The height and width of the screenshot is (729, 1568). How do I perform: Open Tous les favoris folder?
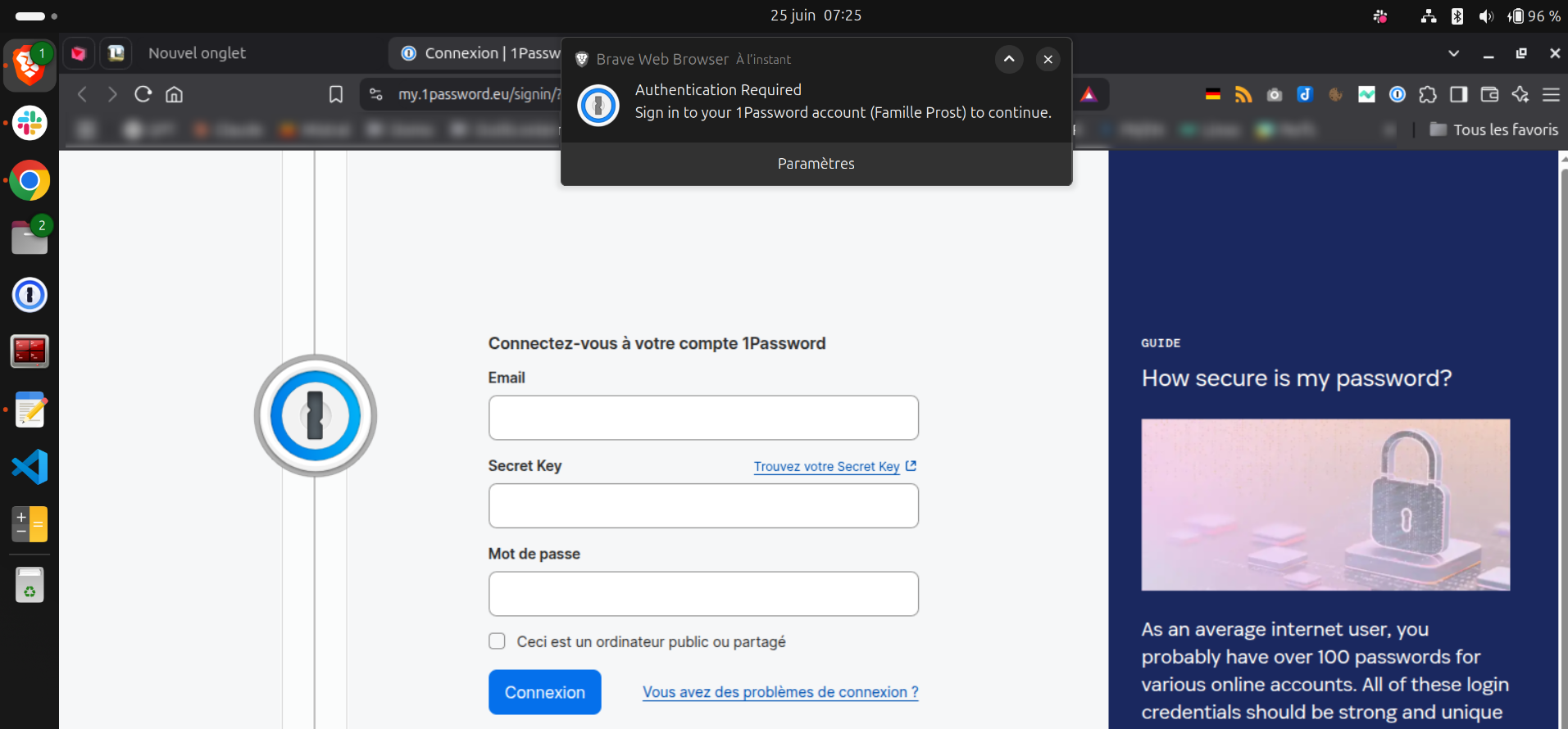tap(1493, 129)
